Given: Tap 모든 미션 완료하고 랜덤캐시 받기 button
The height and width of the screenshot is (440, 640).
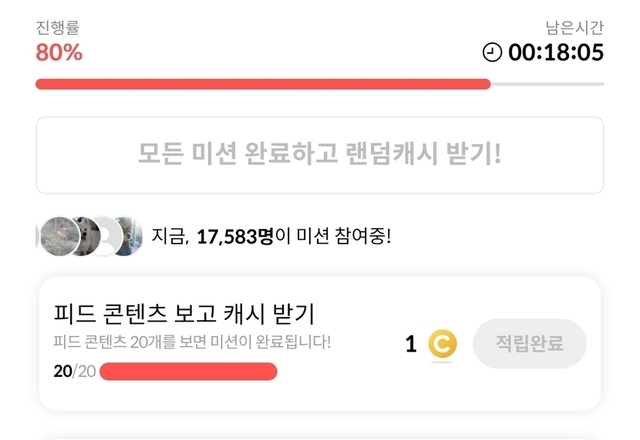Looking at the screenshot, I should click(320, 155).
